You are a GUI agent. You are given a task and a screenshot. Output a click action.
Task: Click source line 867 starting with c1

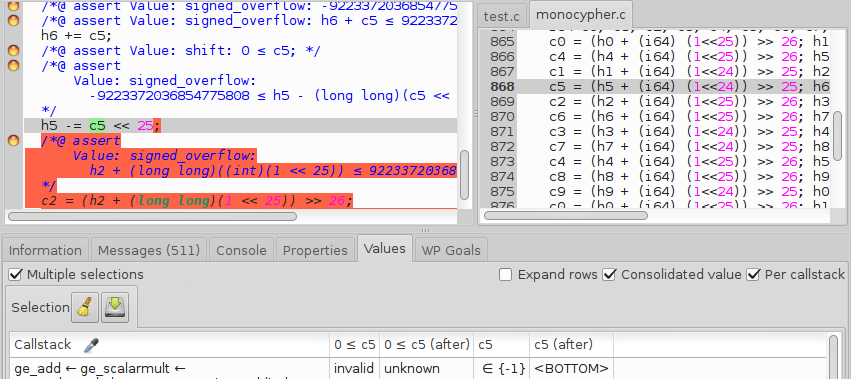pos(689,72)
